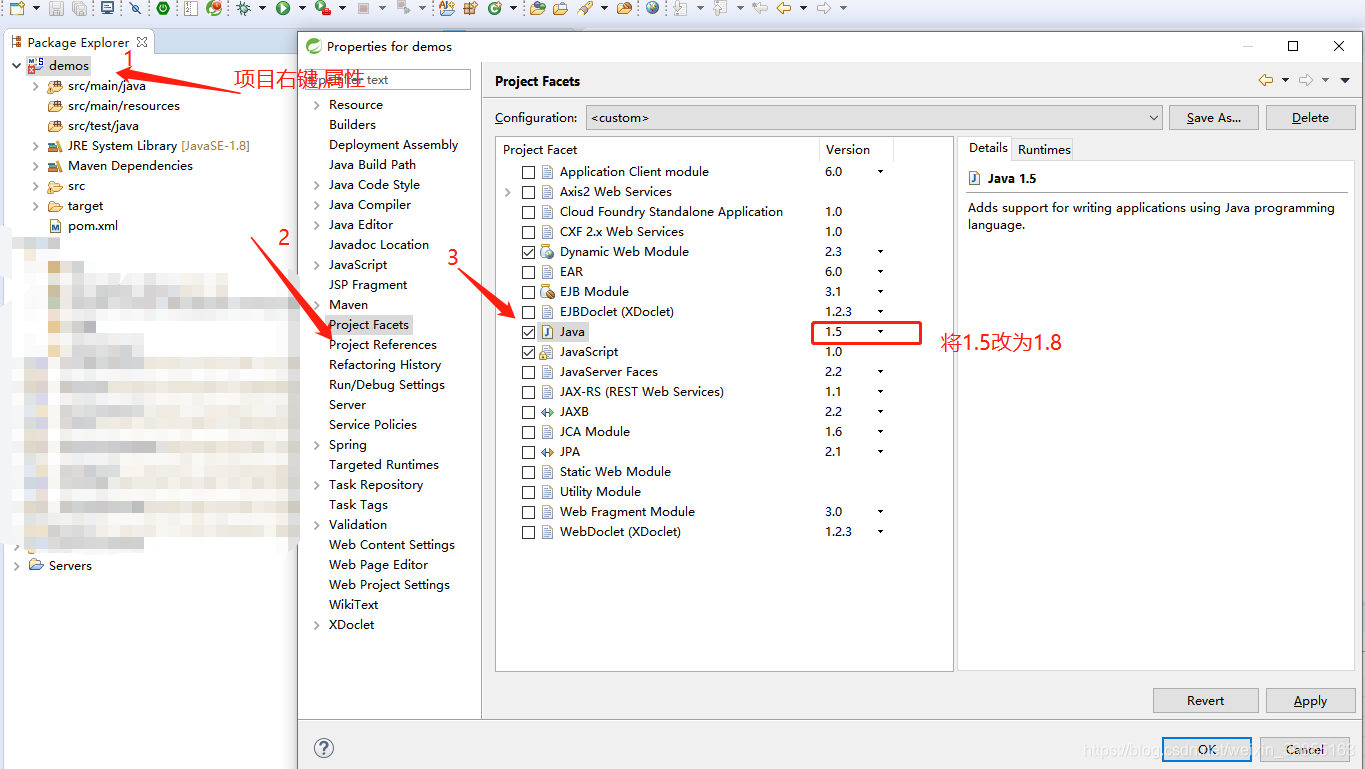Viewport: 1365px width, 769px height.
Task: Click the Java facet J icon
Action: (547, 332)
